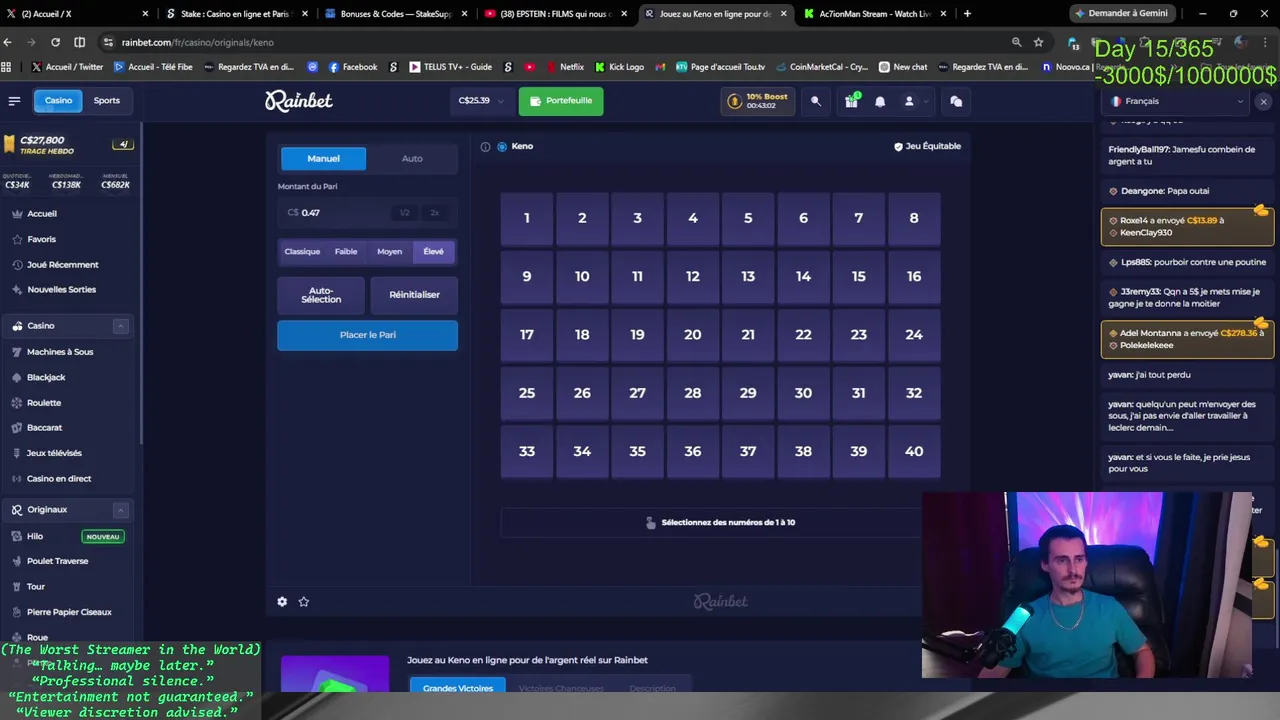This screenshot has height=720, width=1280.
Task: Open the user profile icon
Action: [909, 101]
